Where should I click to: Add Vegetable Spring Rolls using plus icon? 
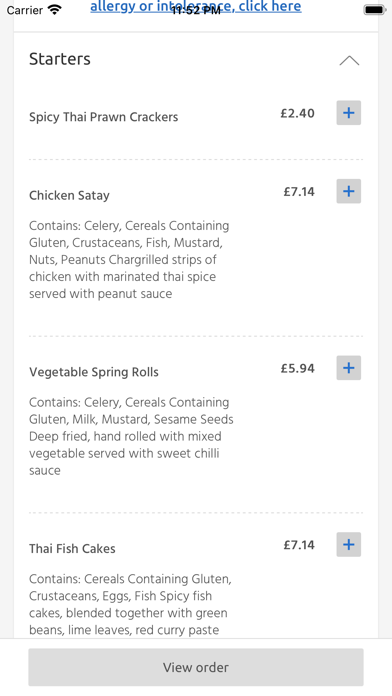click(x=348, y=368)
